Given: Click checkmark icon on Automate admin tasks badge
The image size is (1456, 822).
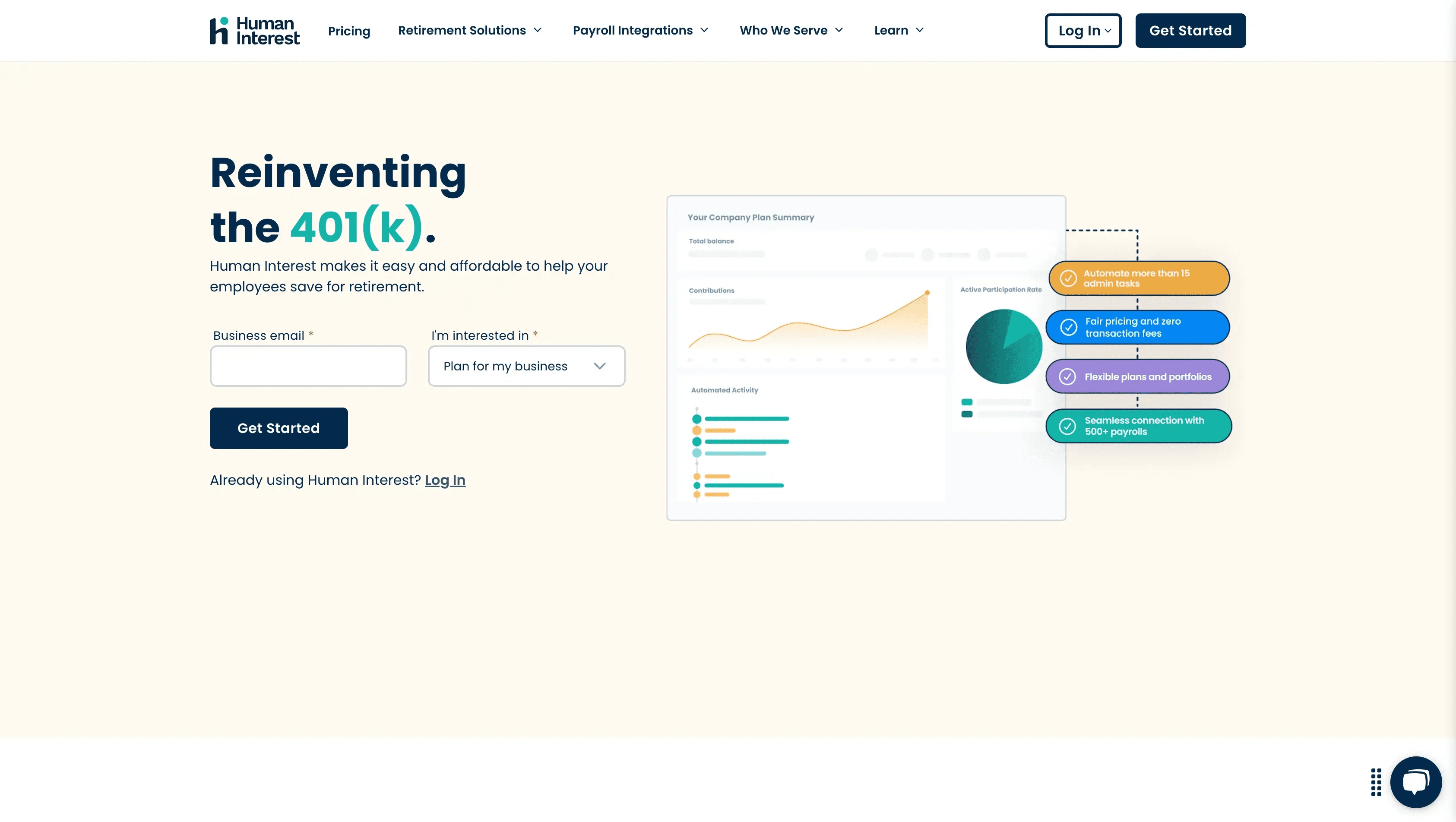Looking at the screenshot, I should pos(1068,278).
